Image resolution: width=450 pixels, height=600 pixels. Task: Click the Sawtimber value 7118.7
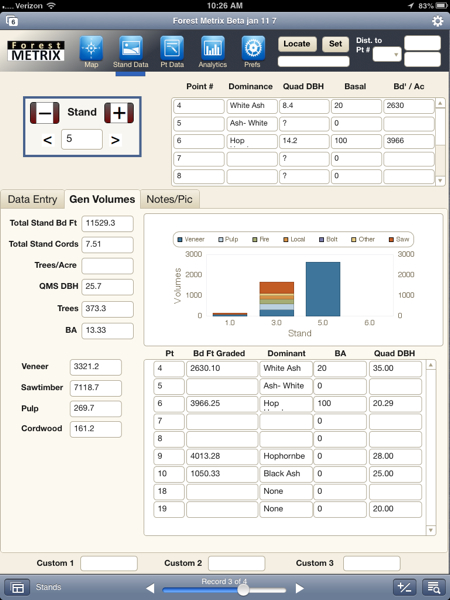[96, 388]
